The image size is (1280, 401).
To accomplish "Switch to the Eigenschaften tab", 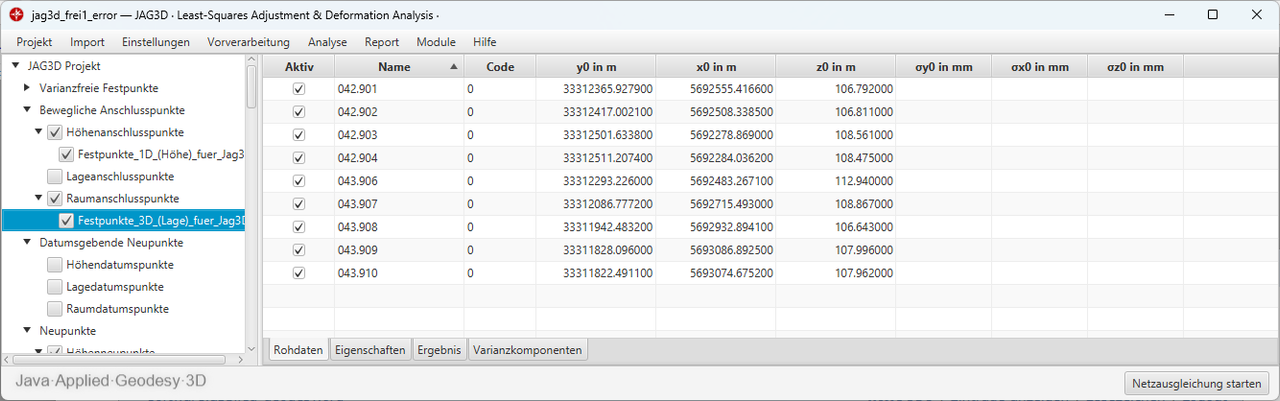I will pos(371,350).
